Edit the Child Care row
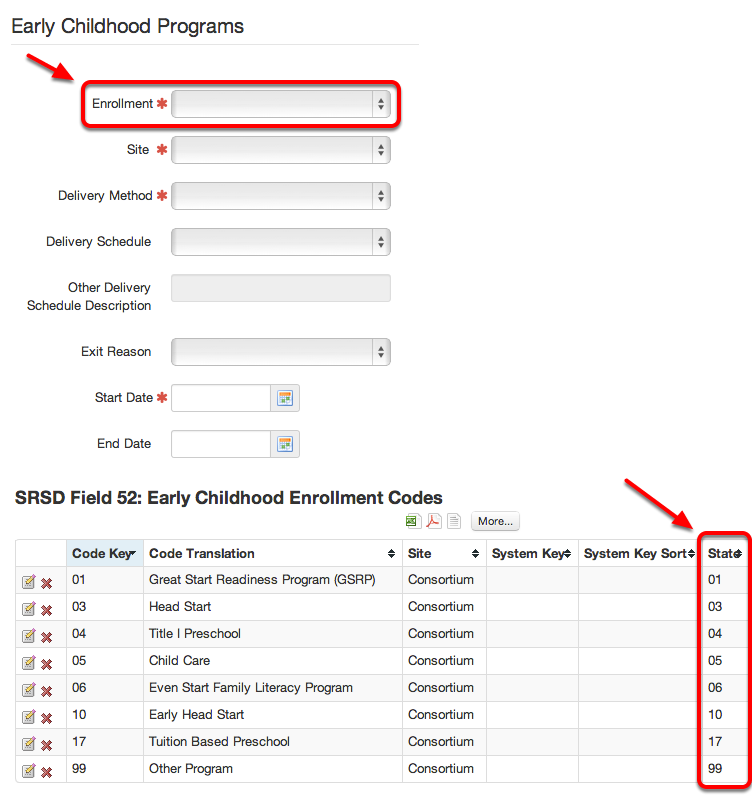 [x=29, y=663]
